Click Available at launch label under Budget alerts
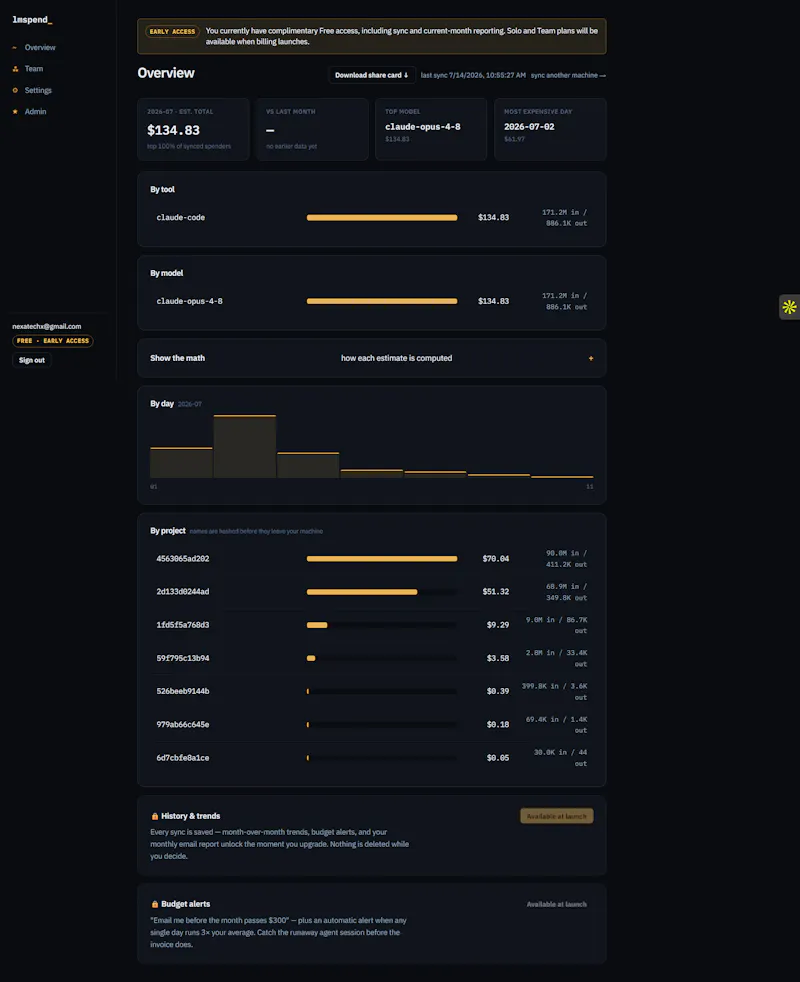The width and height of the screenshot is (800, 982). coord(556,904)
